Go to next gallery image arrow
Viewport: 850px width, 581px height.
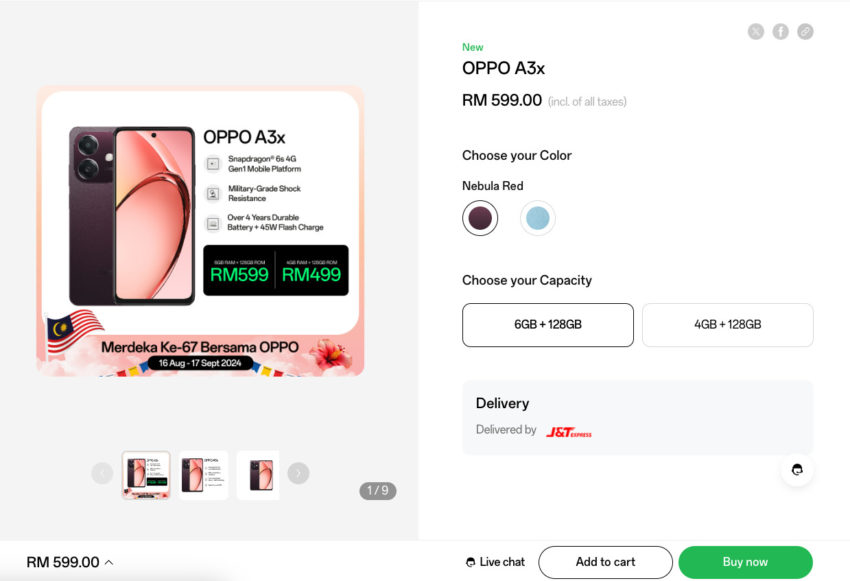coord(298,474)
